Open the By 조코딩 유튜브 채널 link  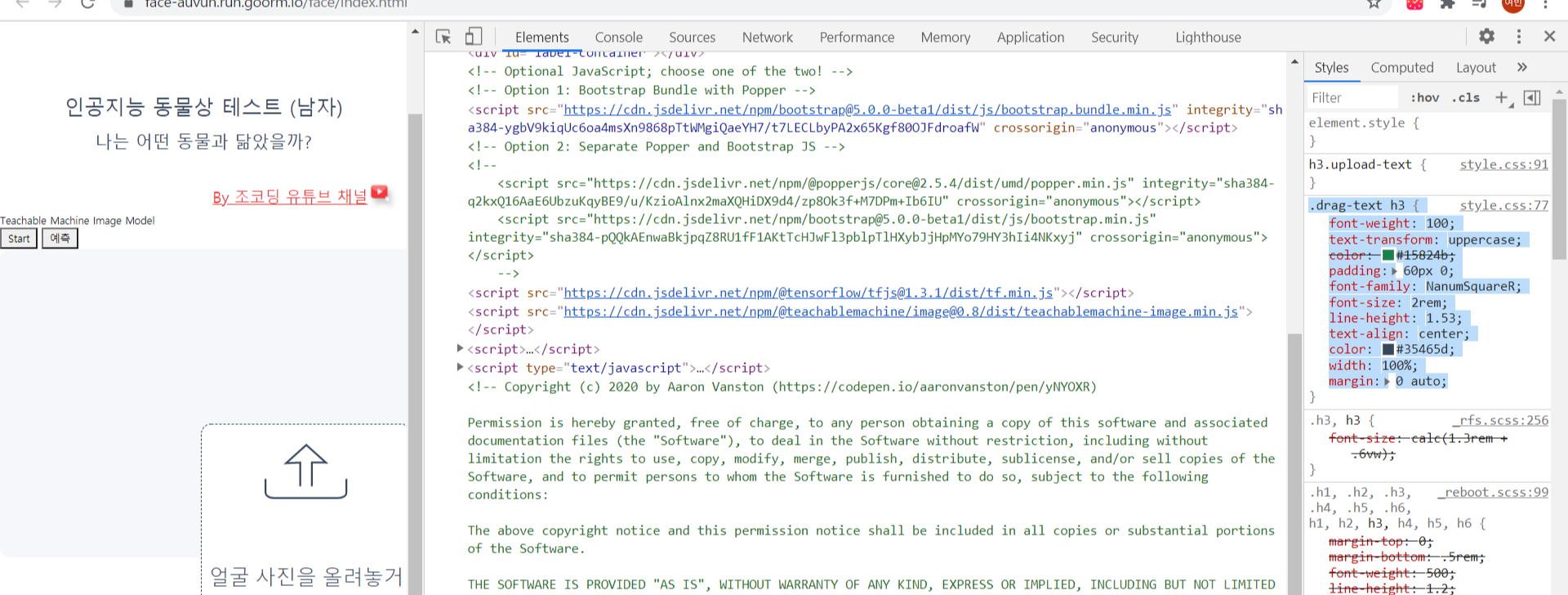[x=290, y=197]
